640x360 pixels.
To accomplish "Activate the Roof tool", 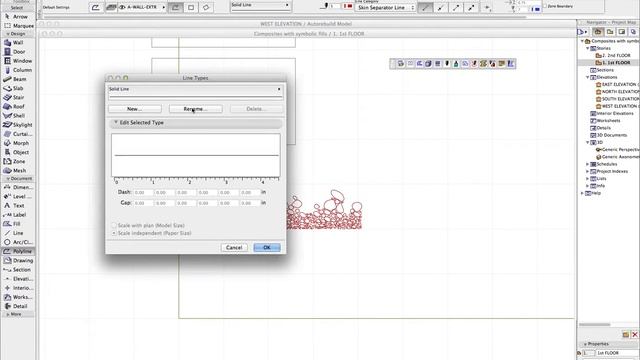I will click(x=18, y=107).
